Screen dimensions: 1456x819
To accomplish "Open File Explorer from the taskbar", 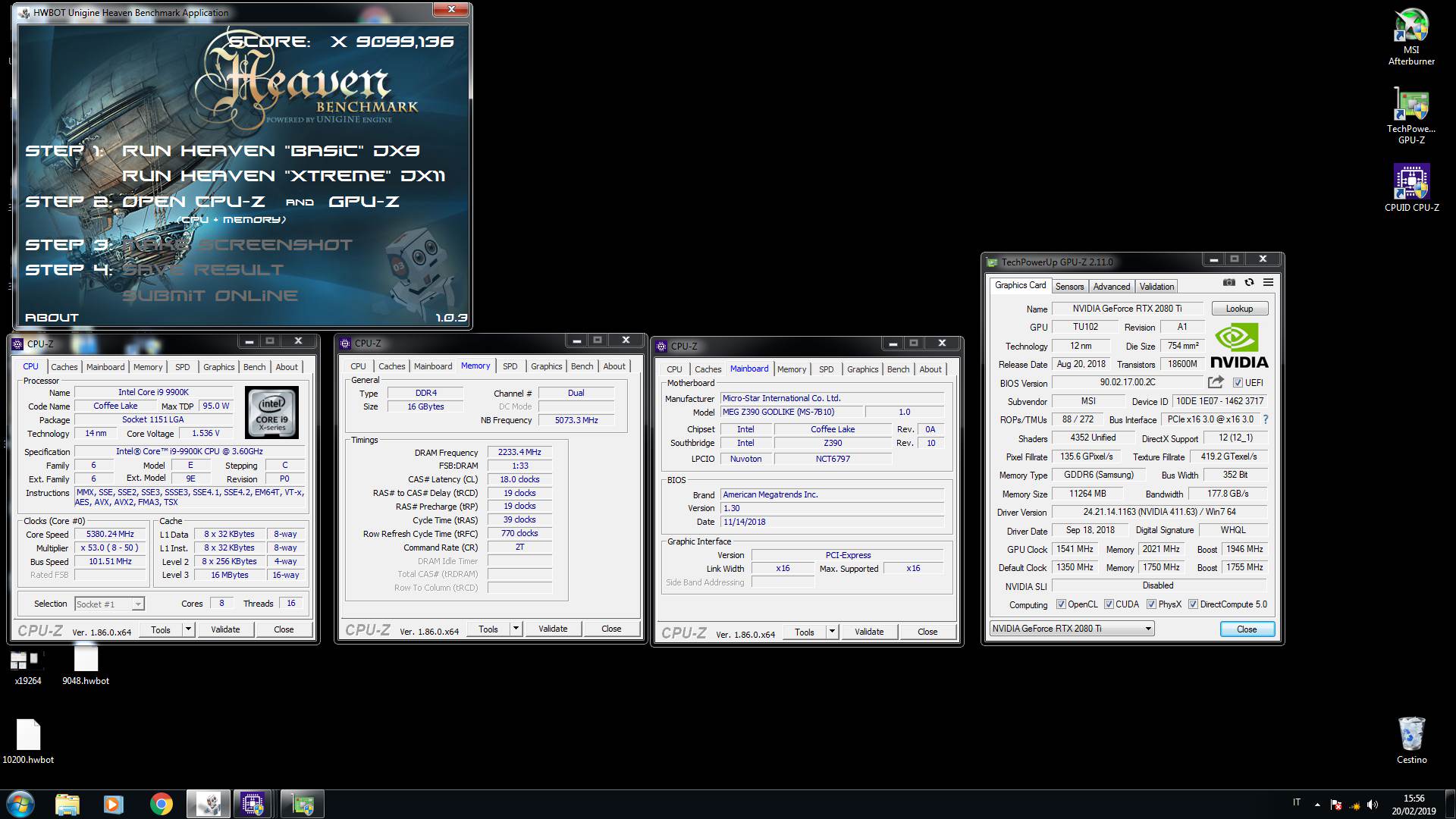I will pos(67,804).
